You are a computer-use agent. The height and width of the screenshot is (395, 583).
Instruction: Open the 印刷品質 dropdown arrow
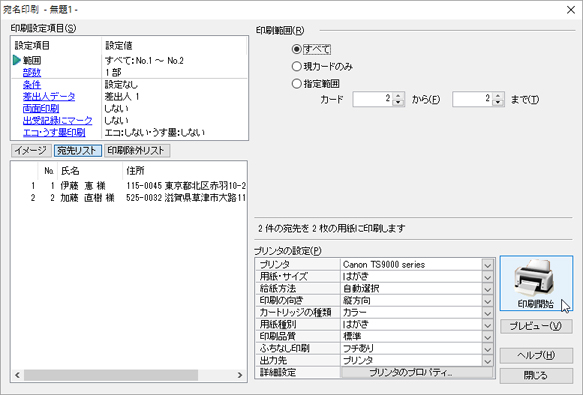487,337
